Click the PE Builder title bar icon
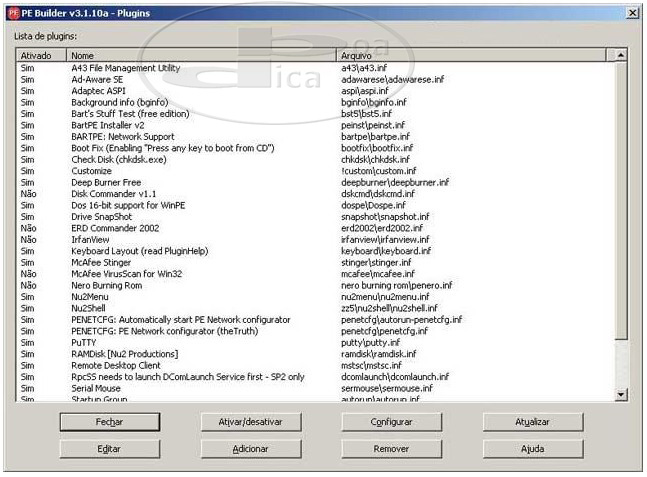647x477 pixels. coord(13,11)
